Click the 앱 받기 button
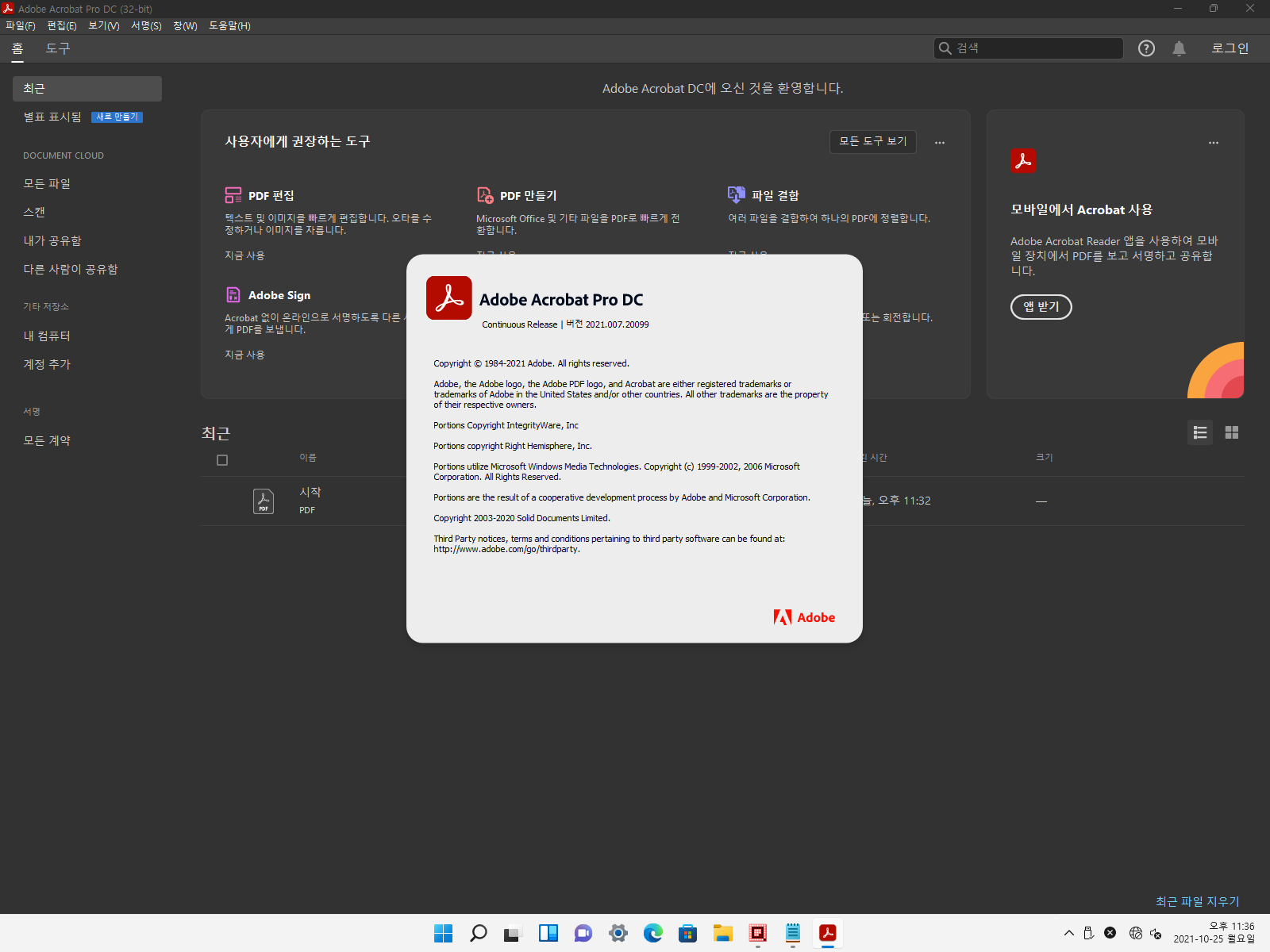This screenshot has height=952, width=1270. tap(1041, 307)
